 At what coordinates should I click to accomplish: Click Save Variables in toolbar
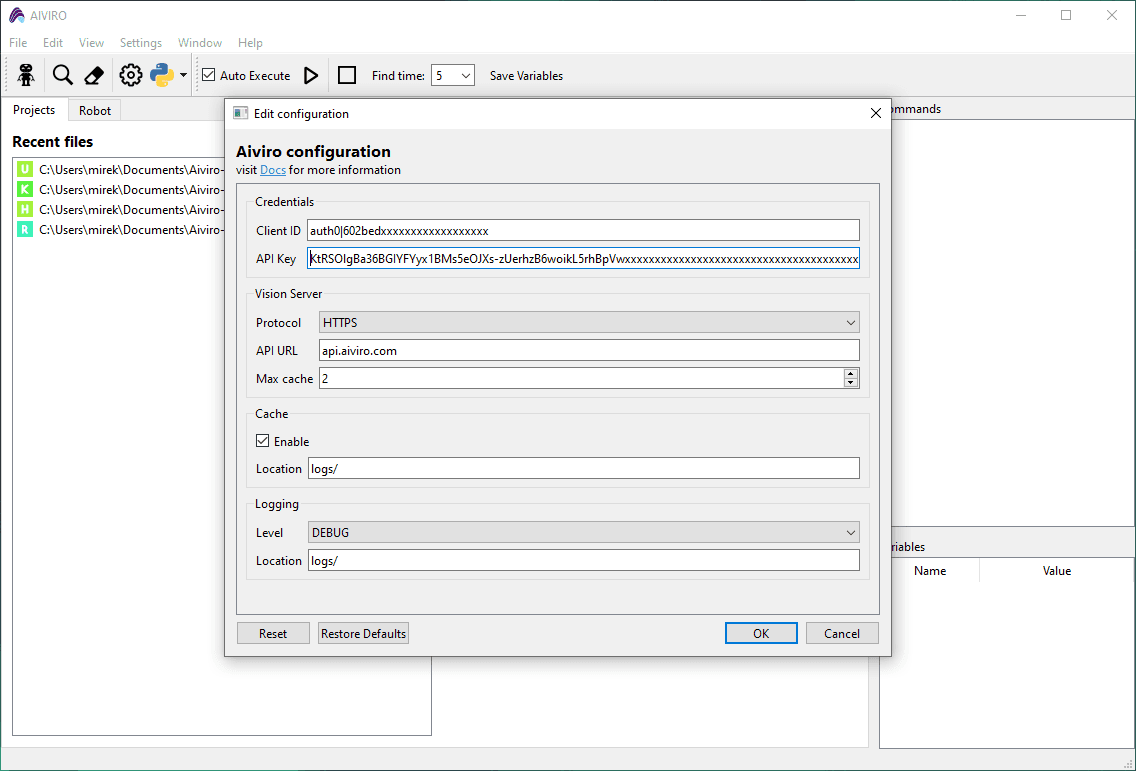tap(526, 75)
